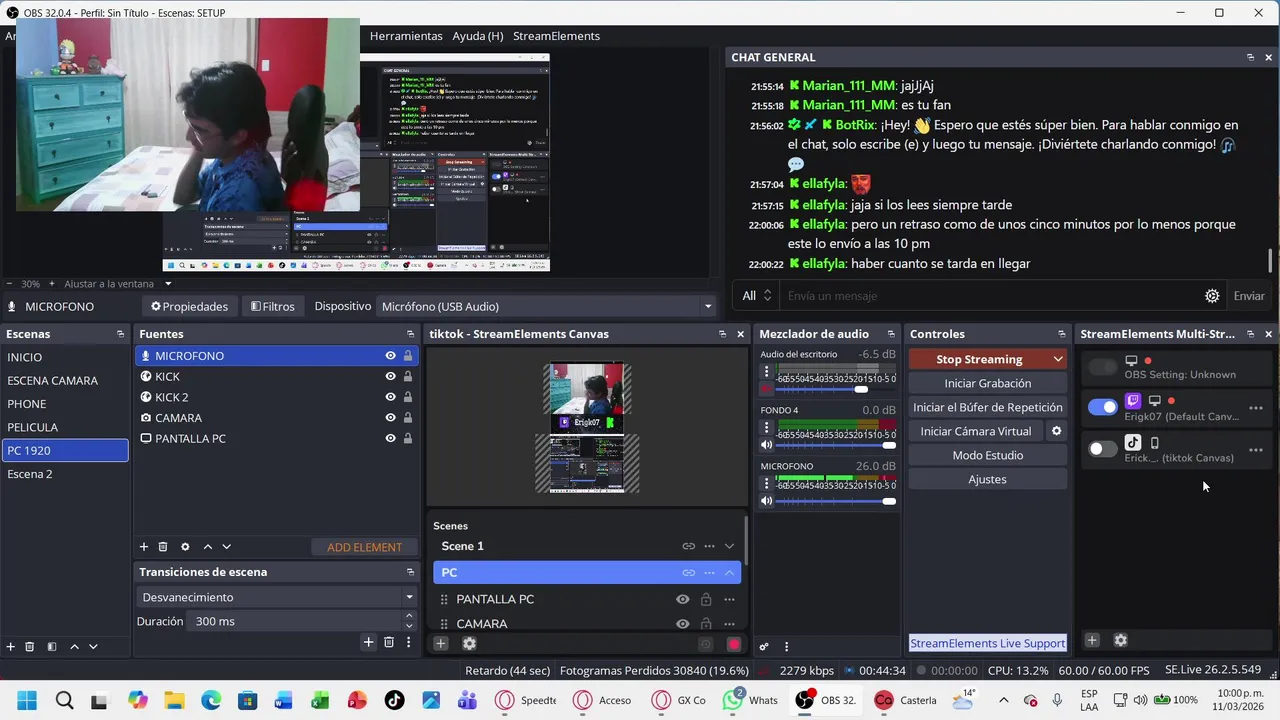Open TikTok app in taskbar

pos(394,700)
